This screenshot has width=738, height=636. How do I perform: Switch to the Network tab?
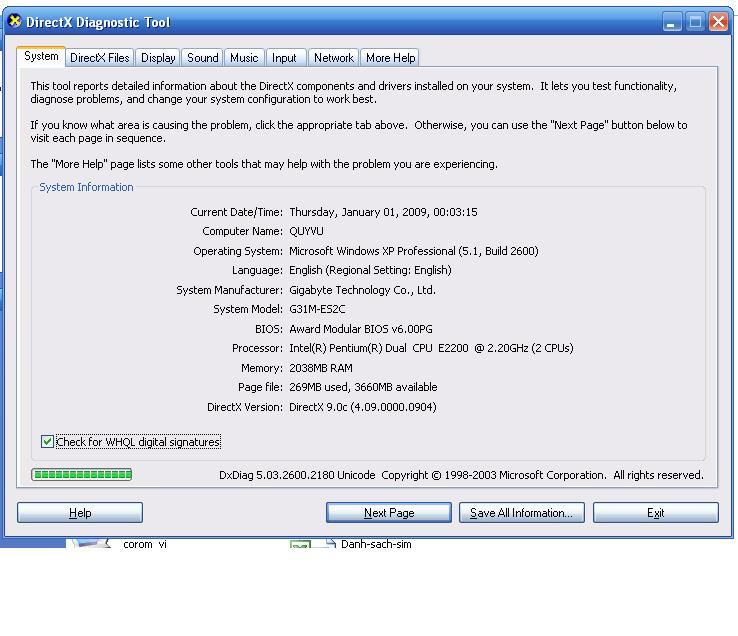[x=333, y=58]
